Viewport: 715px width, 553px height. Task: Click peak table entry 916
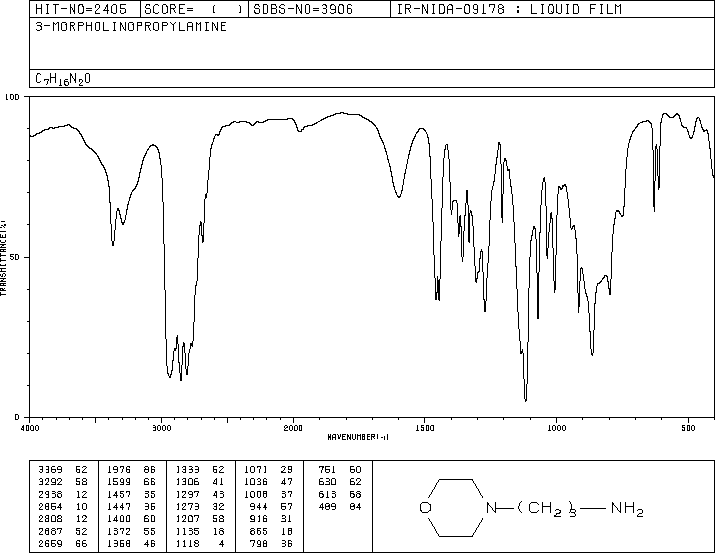[259, 519]
